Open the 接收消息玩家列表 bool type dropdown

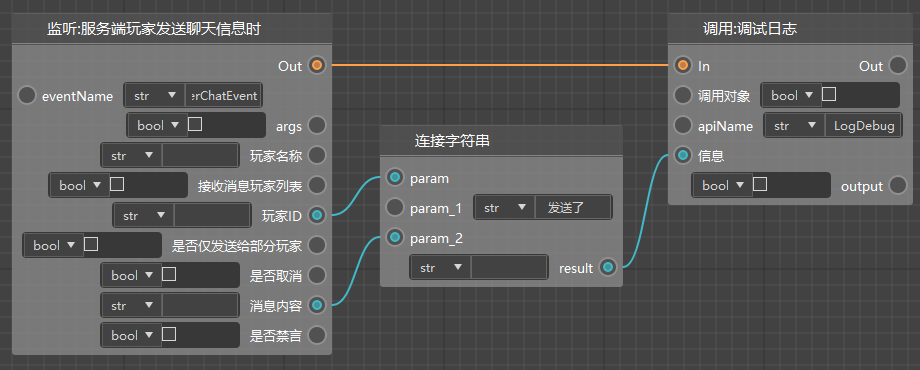(80, 185)
